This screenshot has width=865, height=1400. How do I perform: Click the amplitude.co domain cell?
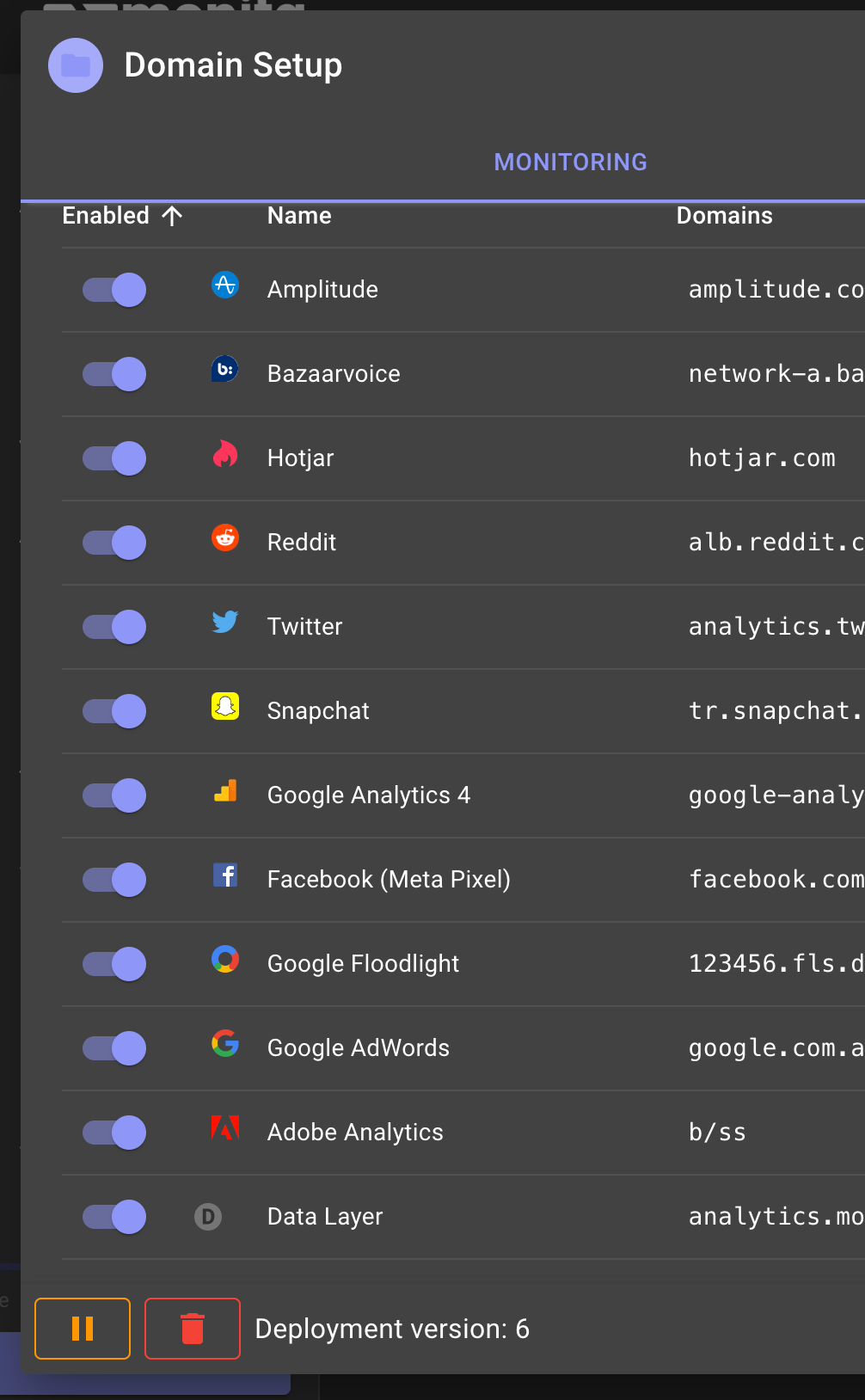(776, 290)
